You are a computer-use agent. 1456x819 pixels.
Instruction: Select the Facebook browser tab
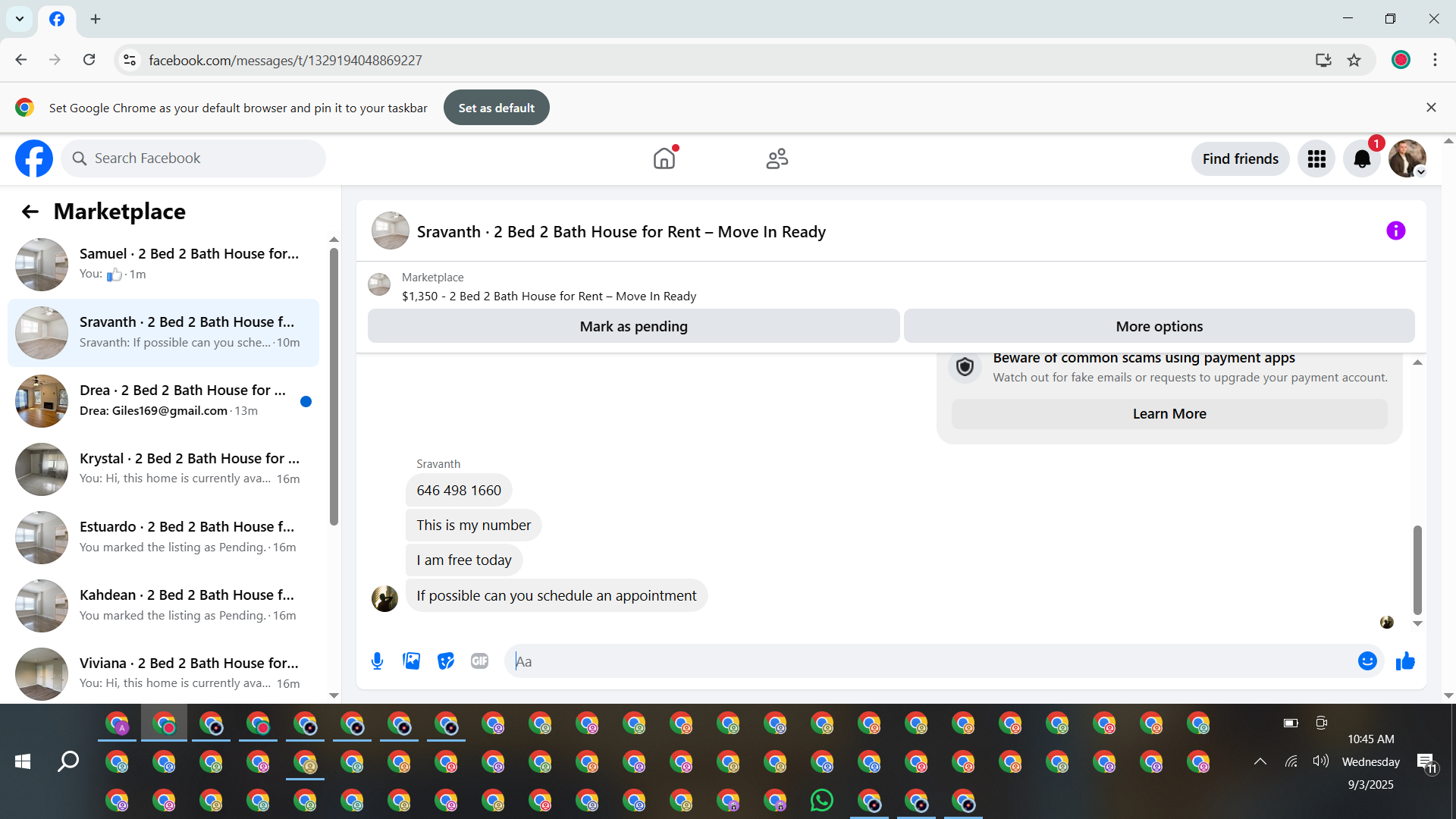coord(57,19)
